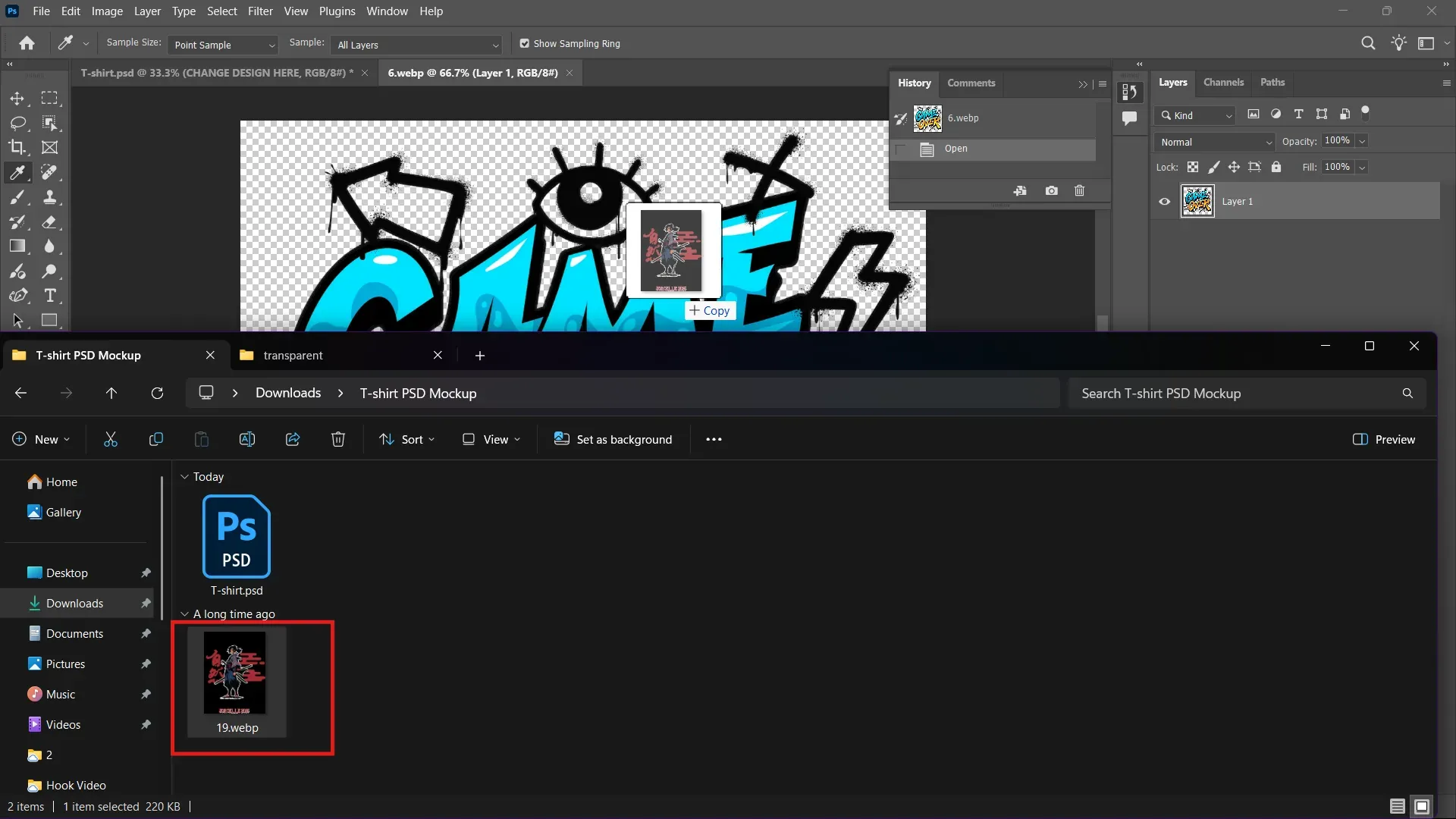Open the Photoshop search icon

(1368, 43)
